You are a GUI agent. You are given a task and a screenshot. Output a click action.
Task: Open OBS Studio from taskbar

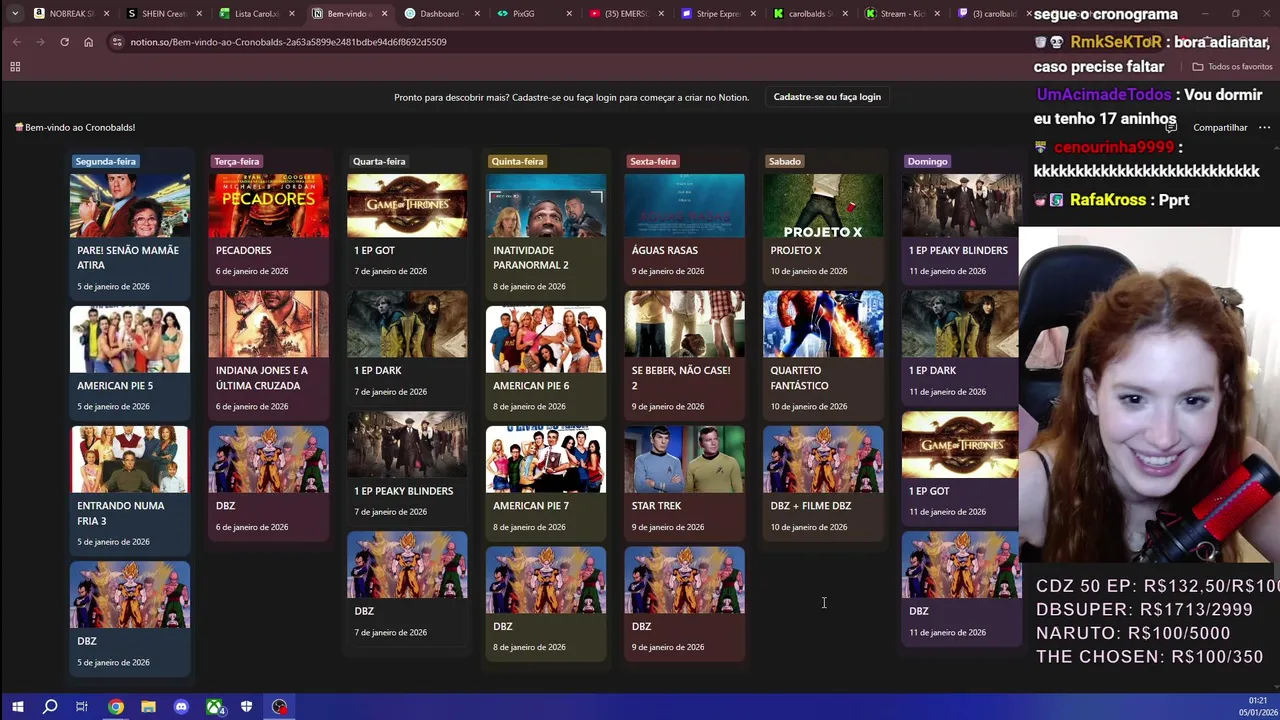point(279,707)
